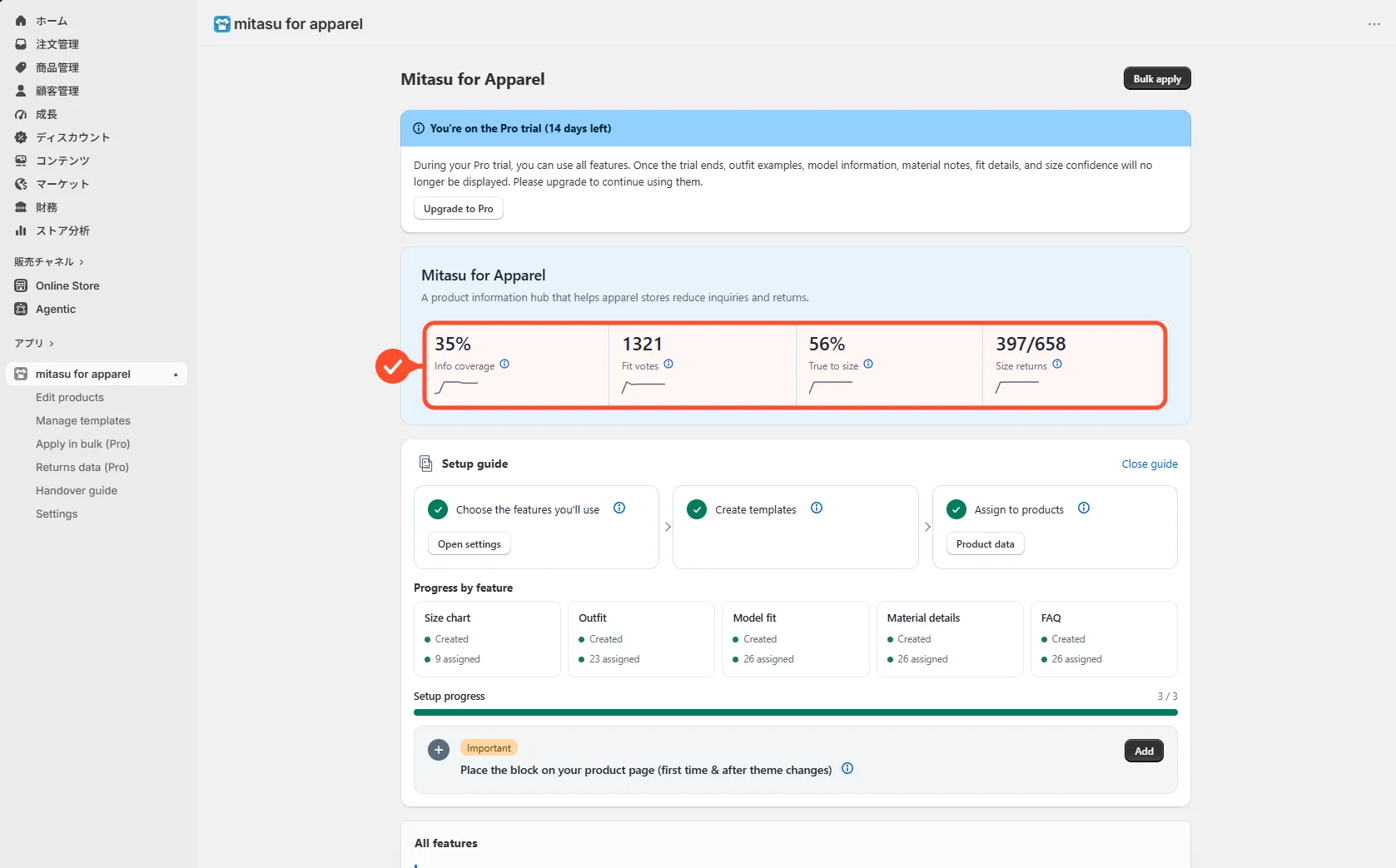Click the info icon next to True to size

(x=868, y=365)
